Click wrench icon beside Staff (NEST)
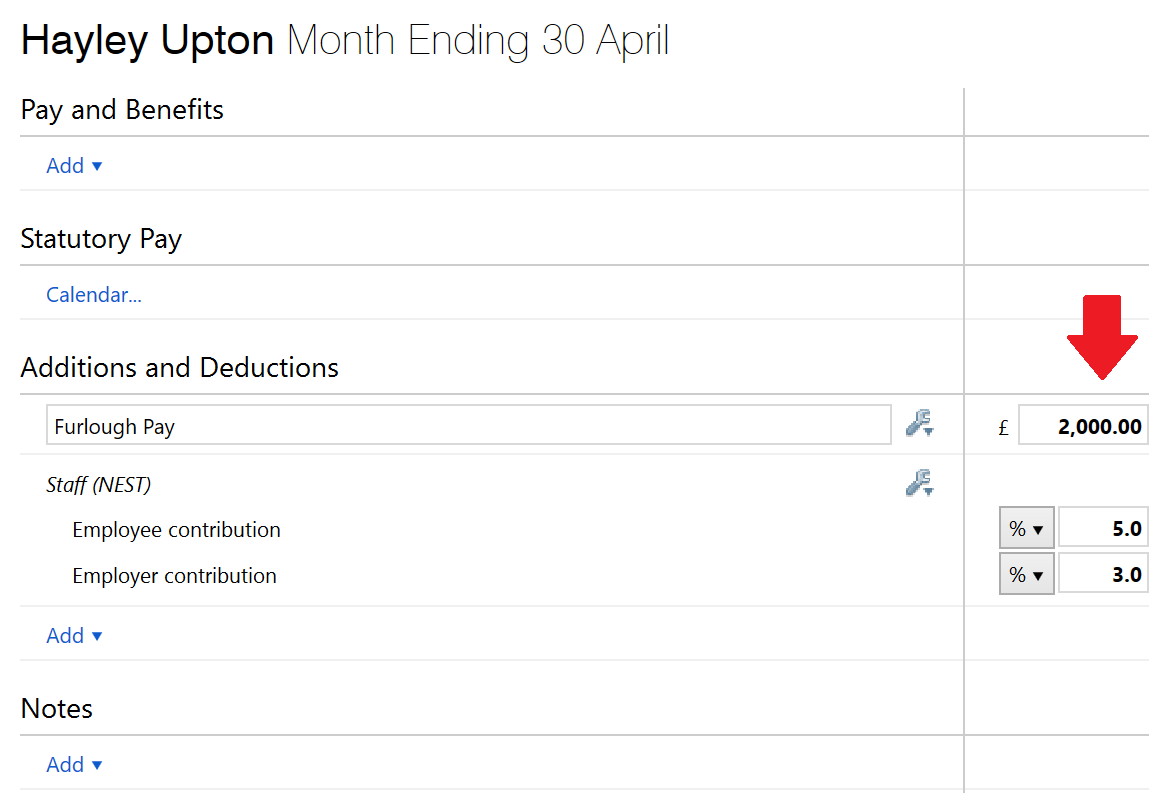1167x793 pixels. coord(919,483)
